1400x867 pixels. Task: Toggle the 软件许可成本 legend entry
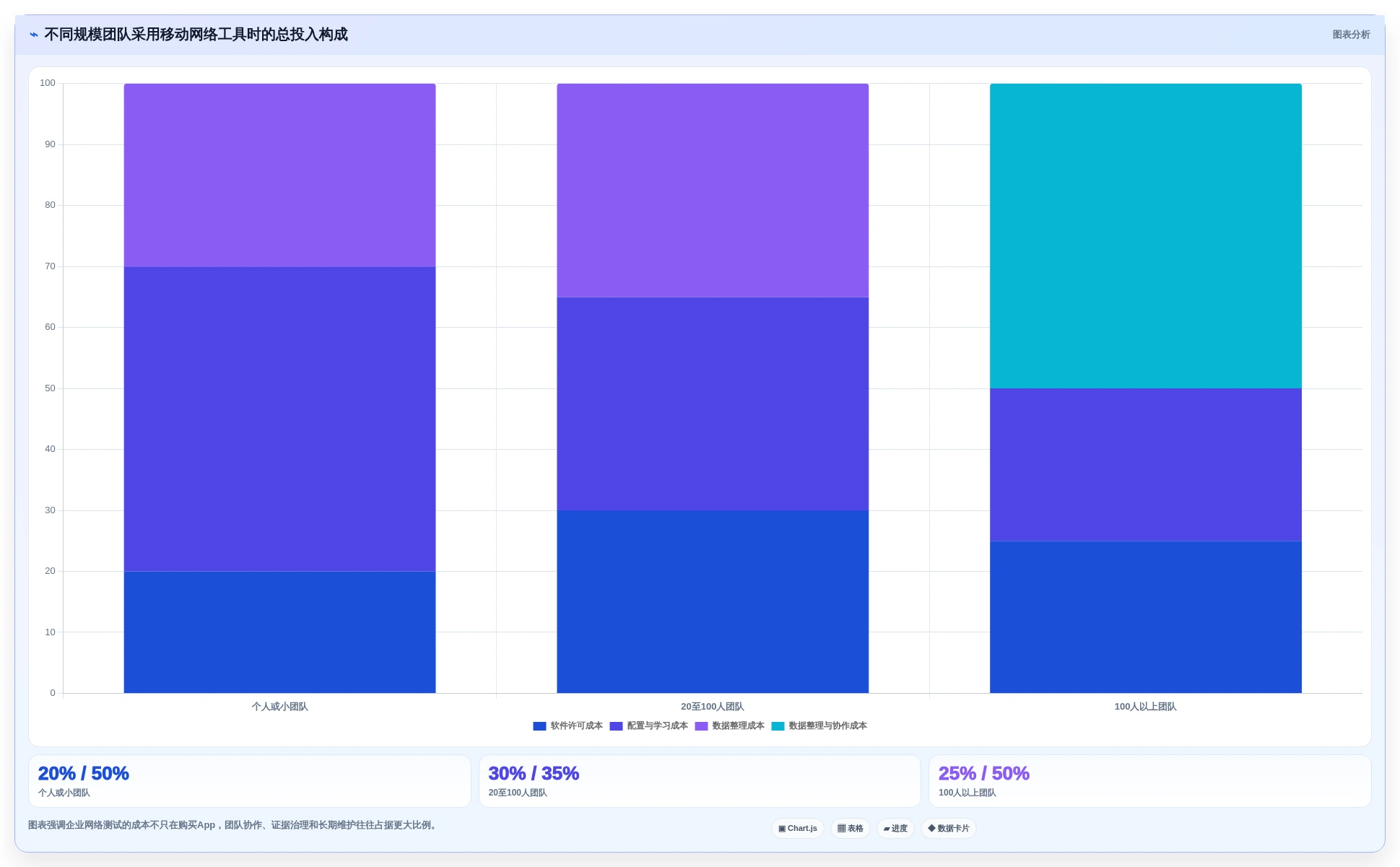568,726
